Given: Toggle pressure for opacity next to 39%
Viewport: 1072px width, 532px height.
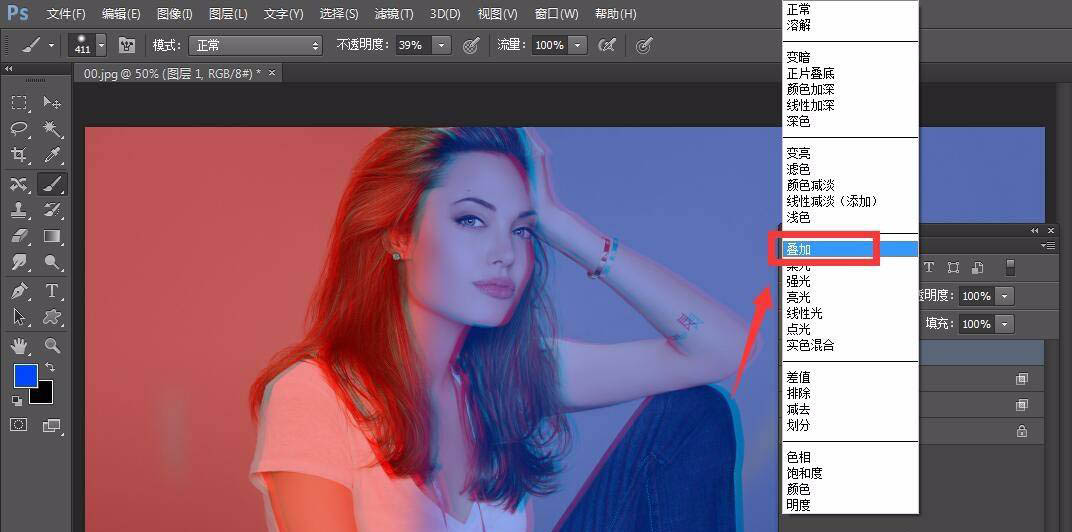Looking at the screenshot, I should coord(471,45).
